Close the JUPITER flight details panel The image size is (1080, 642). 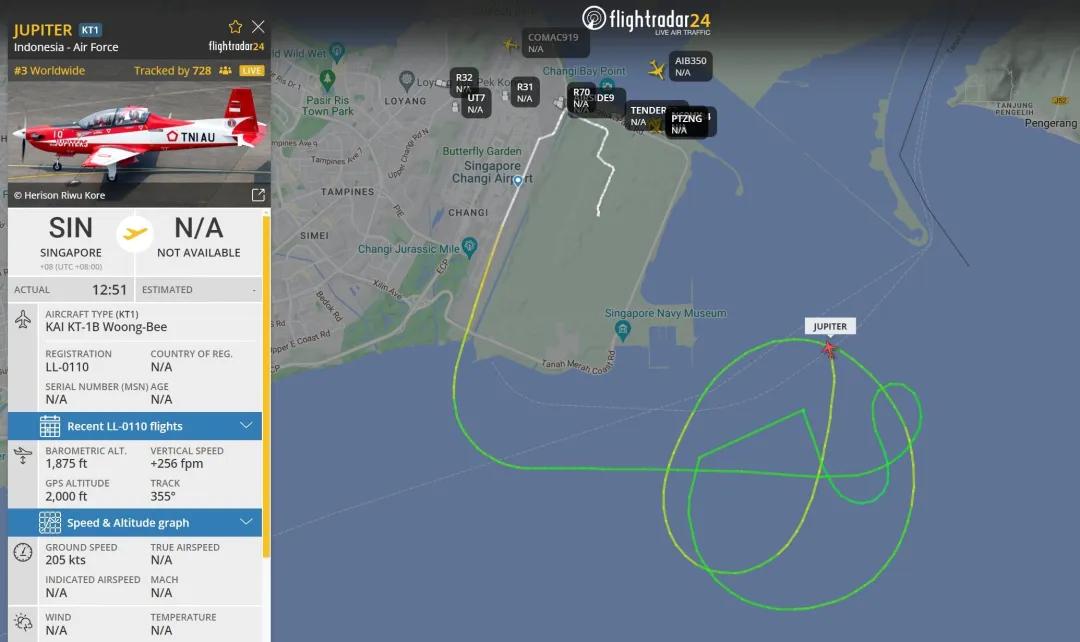pos(258,27)
